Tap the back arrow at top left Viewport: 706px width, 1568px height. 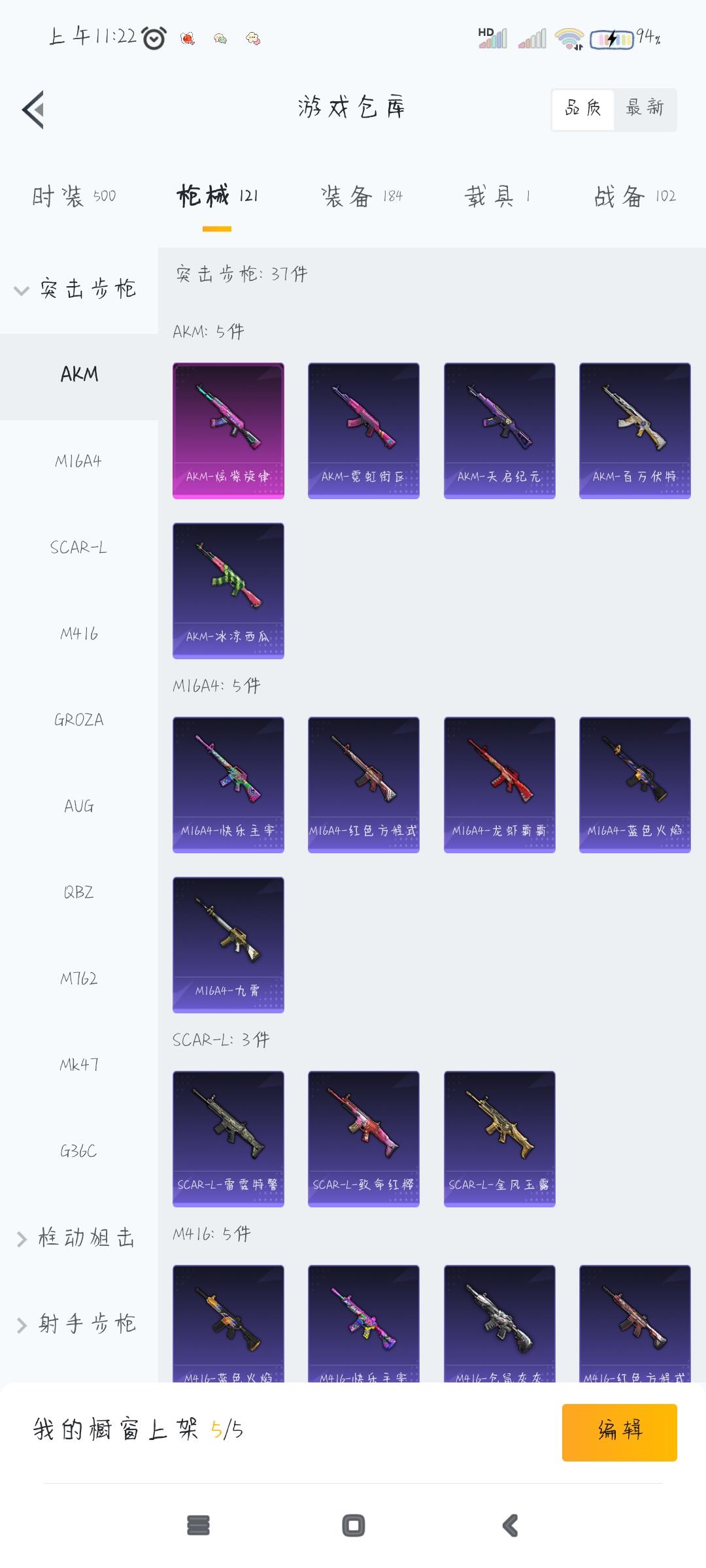click(x=33, y=109)
